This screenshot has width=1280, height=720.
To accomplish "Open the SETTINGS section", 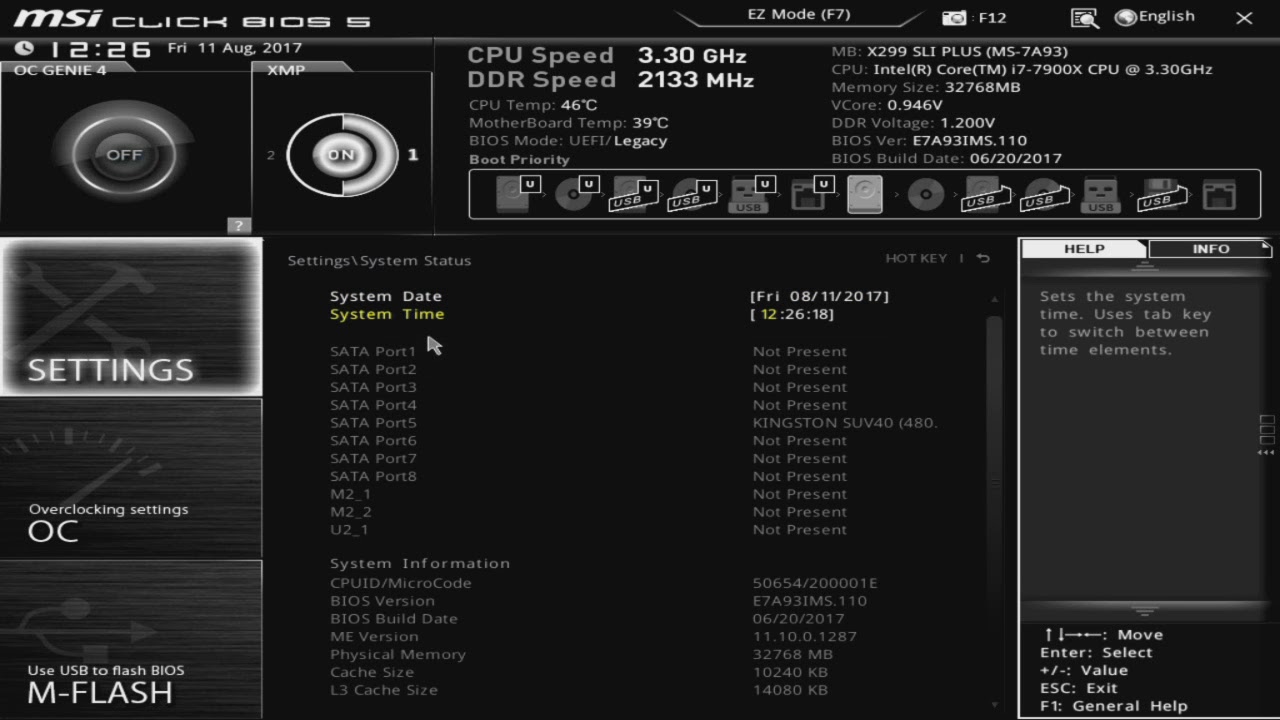I will coord(131,317).
